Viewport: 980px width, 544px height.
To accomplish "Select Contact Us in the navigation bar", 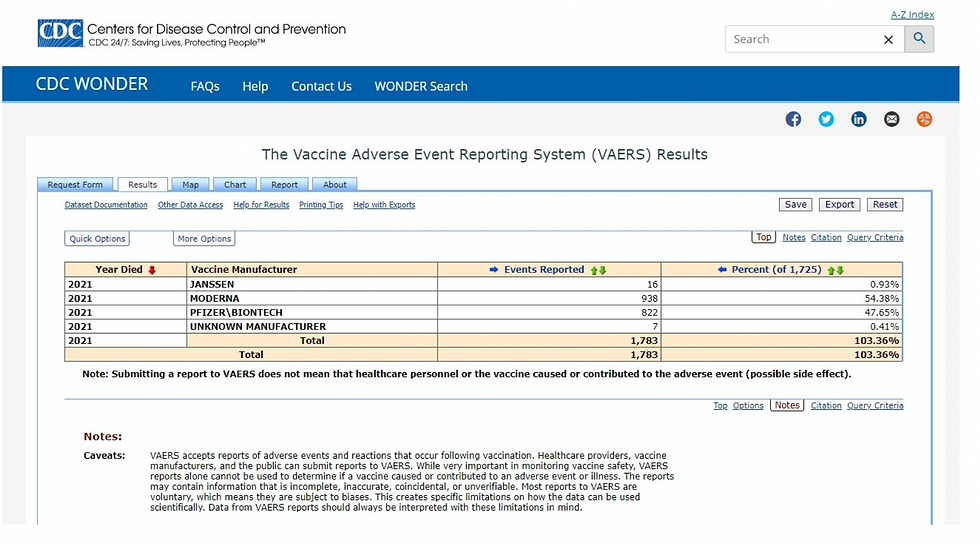I will click(321, 86).
